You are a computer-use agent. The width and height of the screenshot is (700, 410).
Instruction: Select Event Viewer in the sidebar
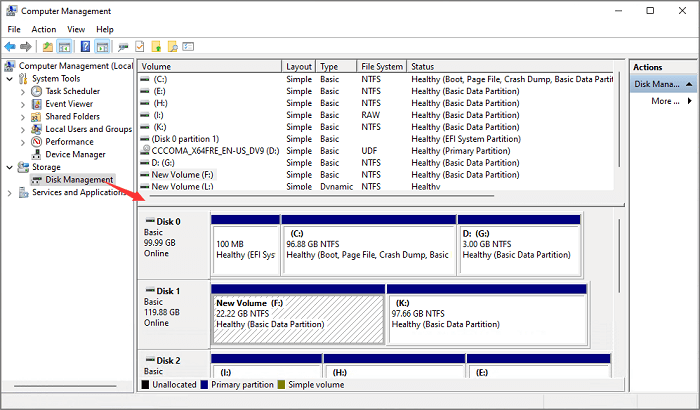(68, 104)
